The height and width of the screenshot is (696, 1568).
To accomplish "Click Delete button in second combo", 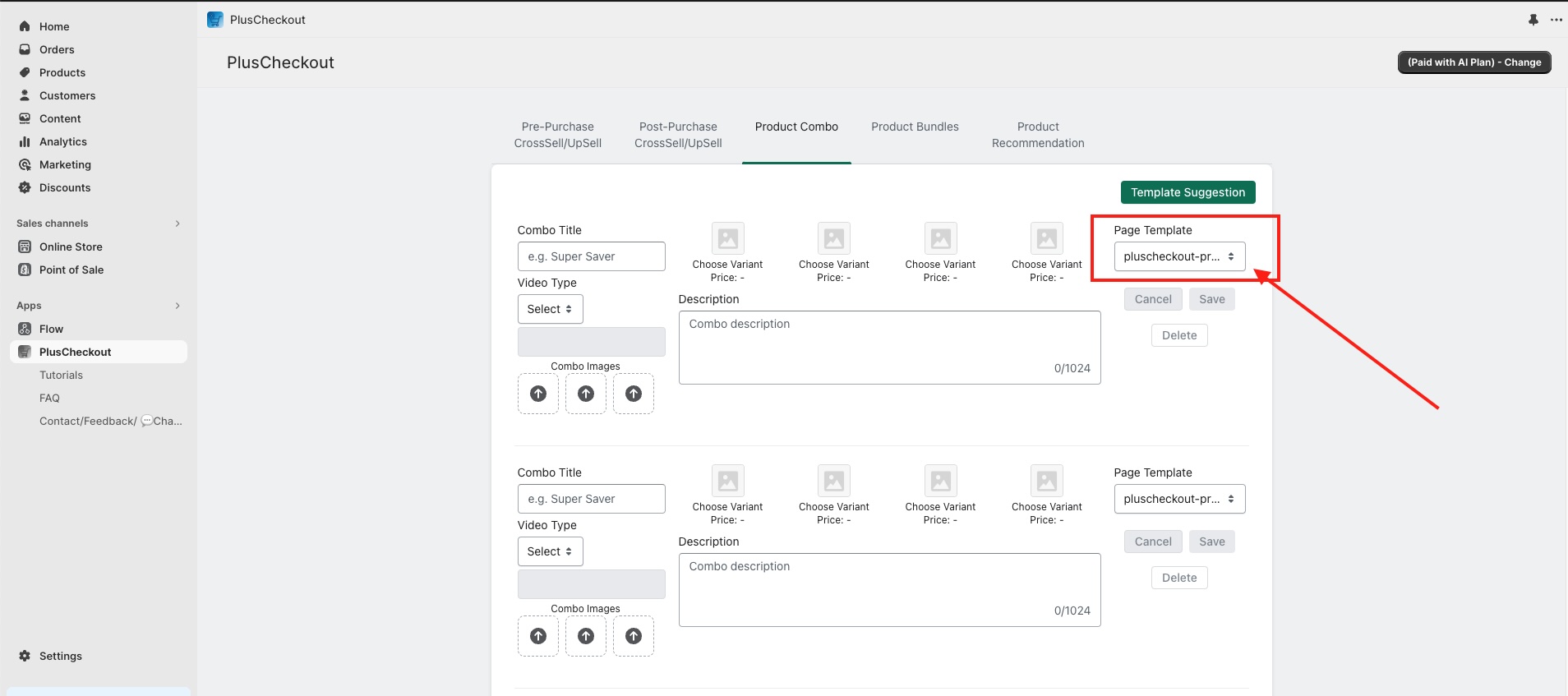I will [1179, 578].
